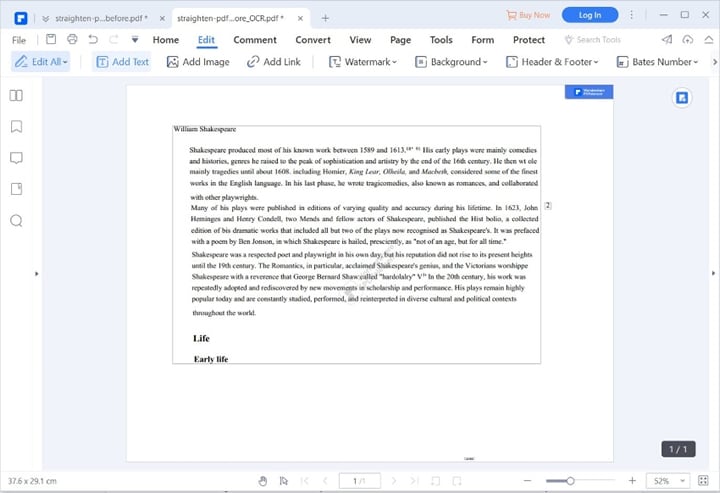
Task: Go to previous page arrow
Action: point(325,481)
